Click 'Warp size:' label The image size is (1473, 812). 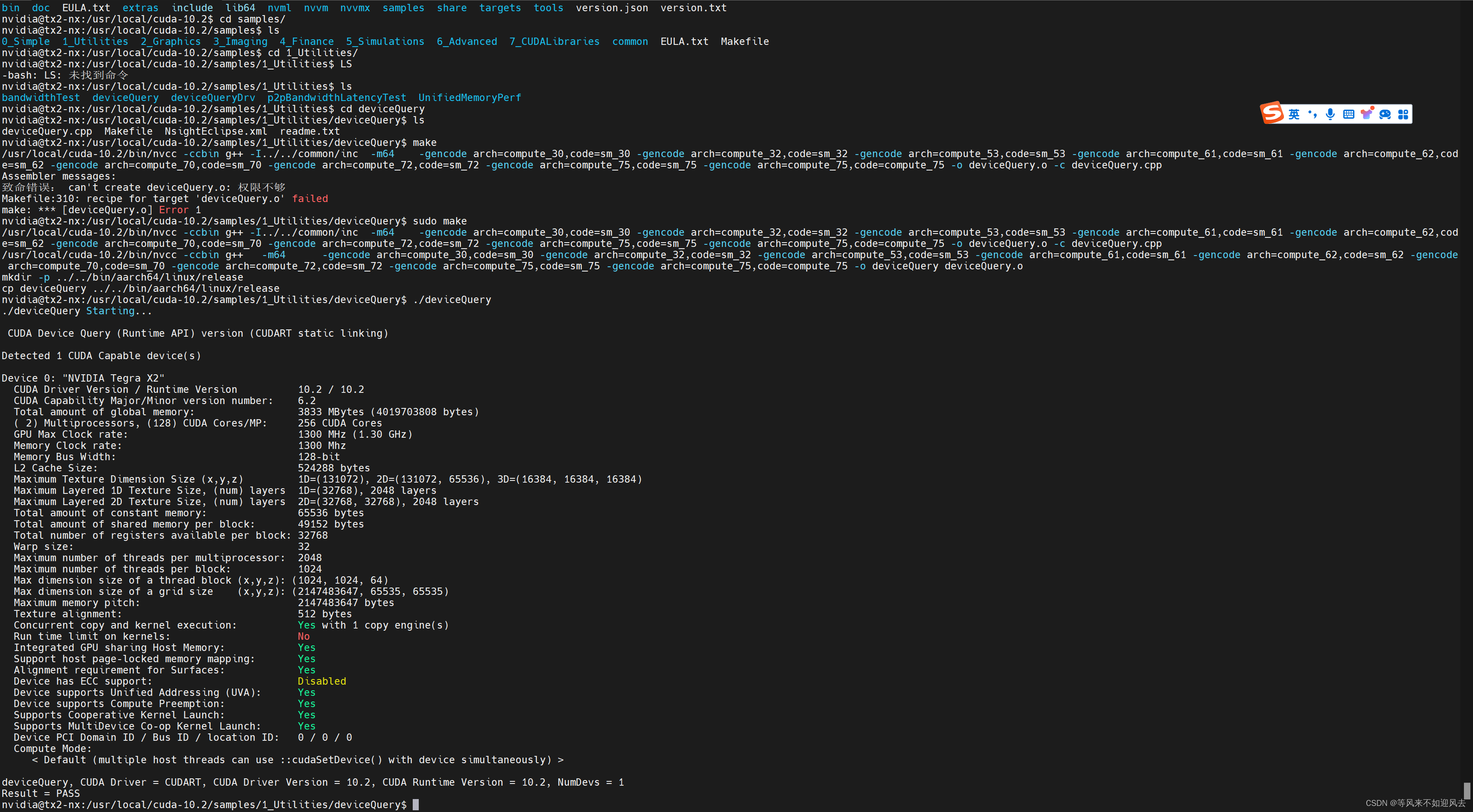[x=44, y=547]
